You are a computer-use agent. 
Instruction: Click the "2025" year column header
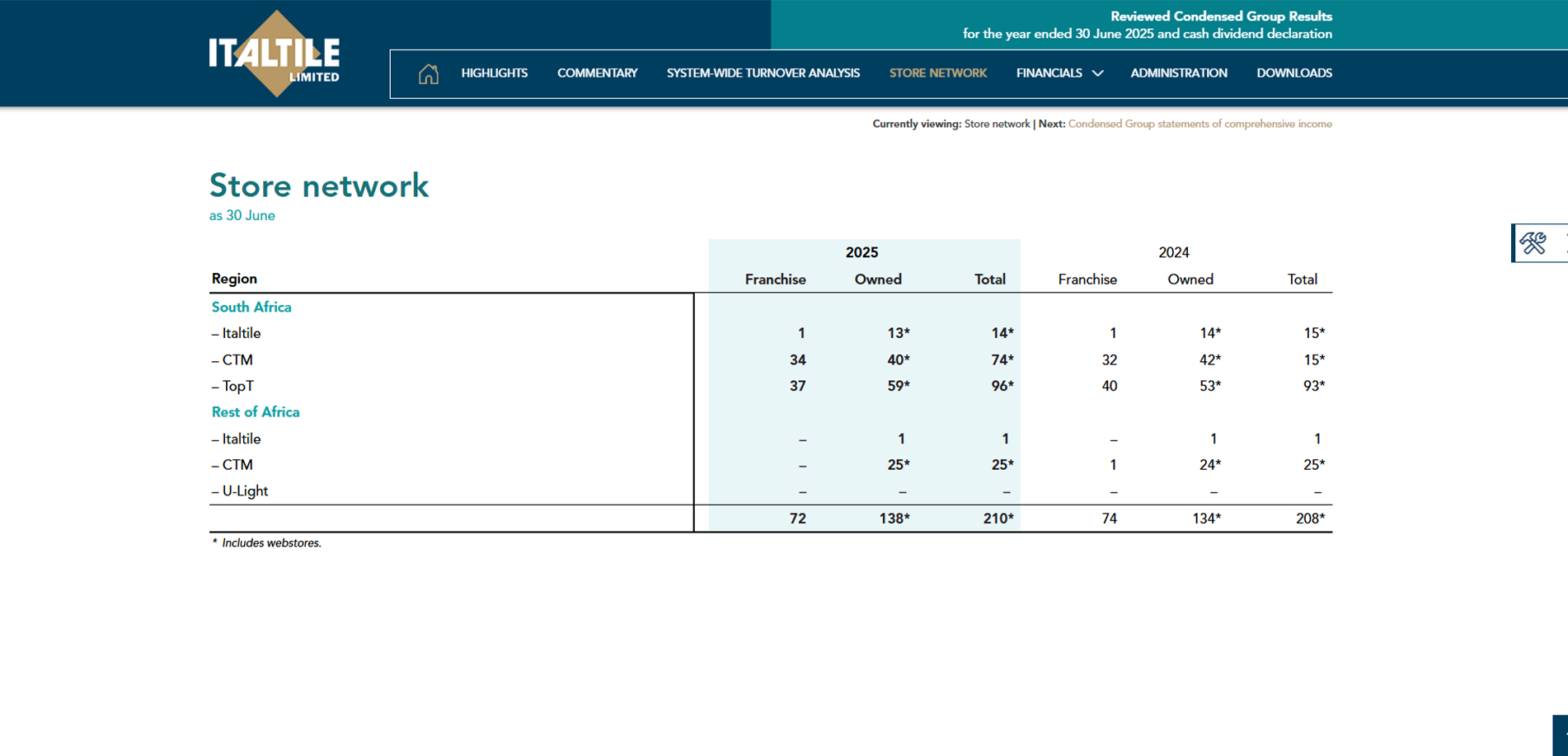861,252
